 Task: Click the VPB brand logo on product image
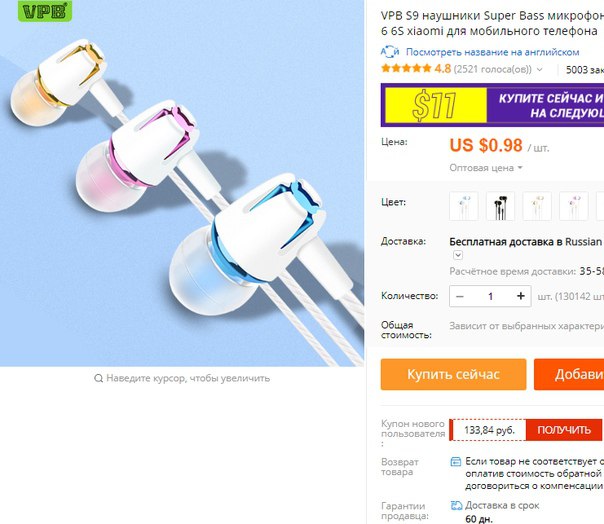pyautogui.click(x=45, y=11)
